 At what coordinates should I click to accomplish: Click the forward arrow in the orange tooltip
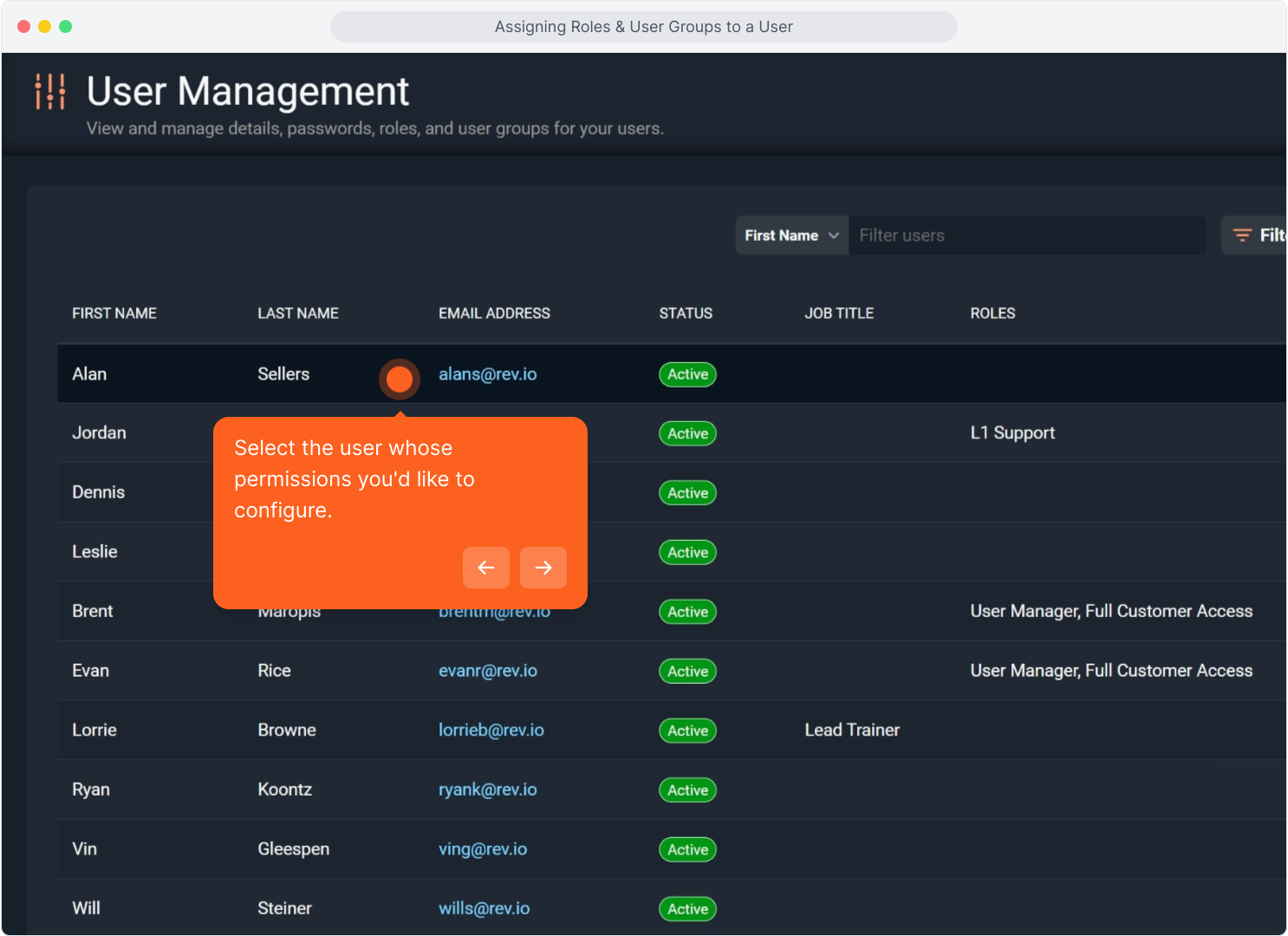543,568
